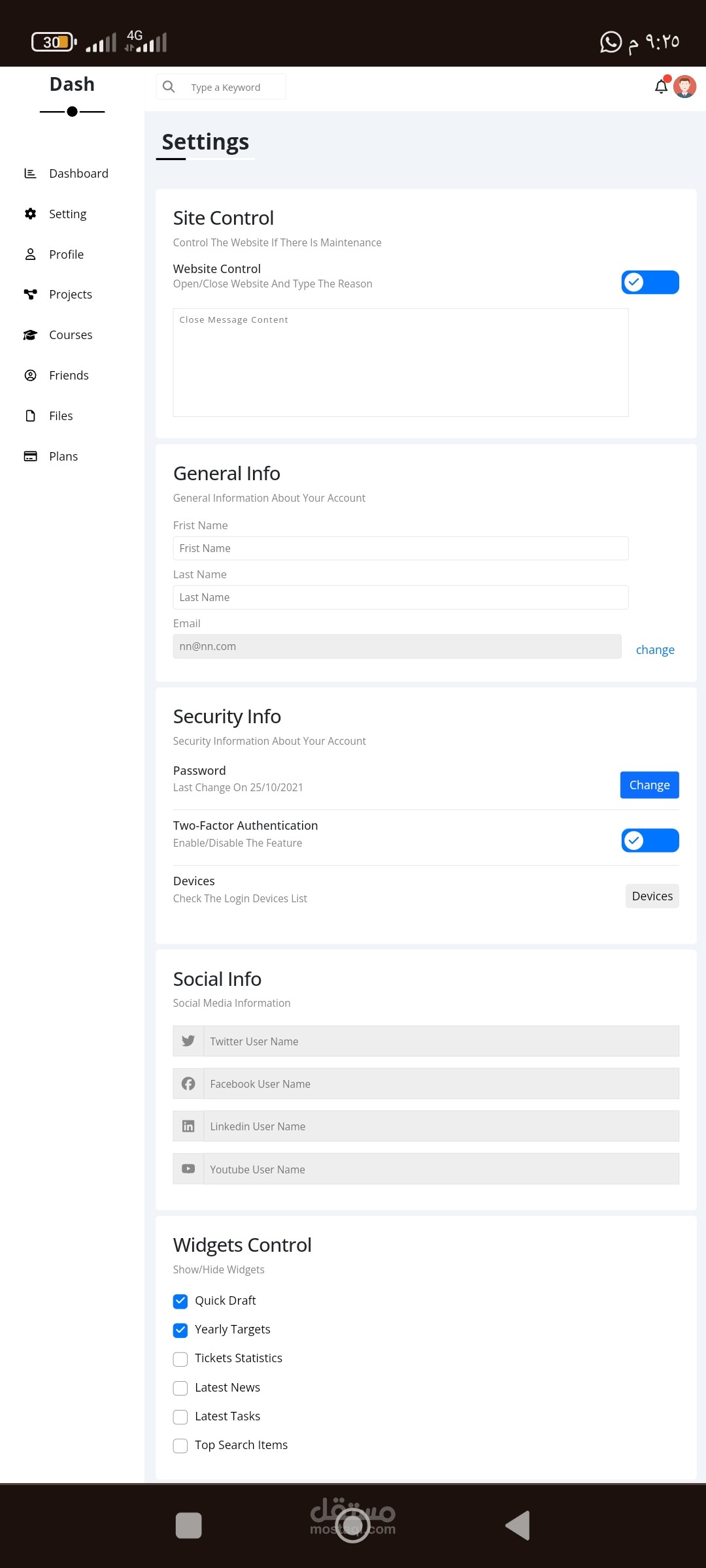Go to Projects in the sidebar

tap(71, 294)
